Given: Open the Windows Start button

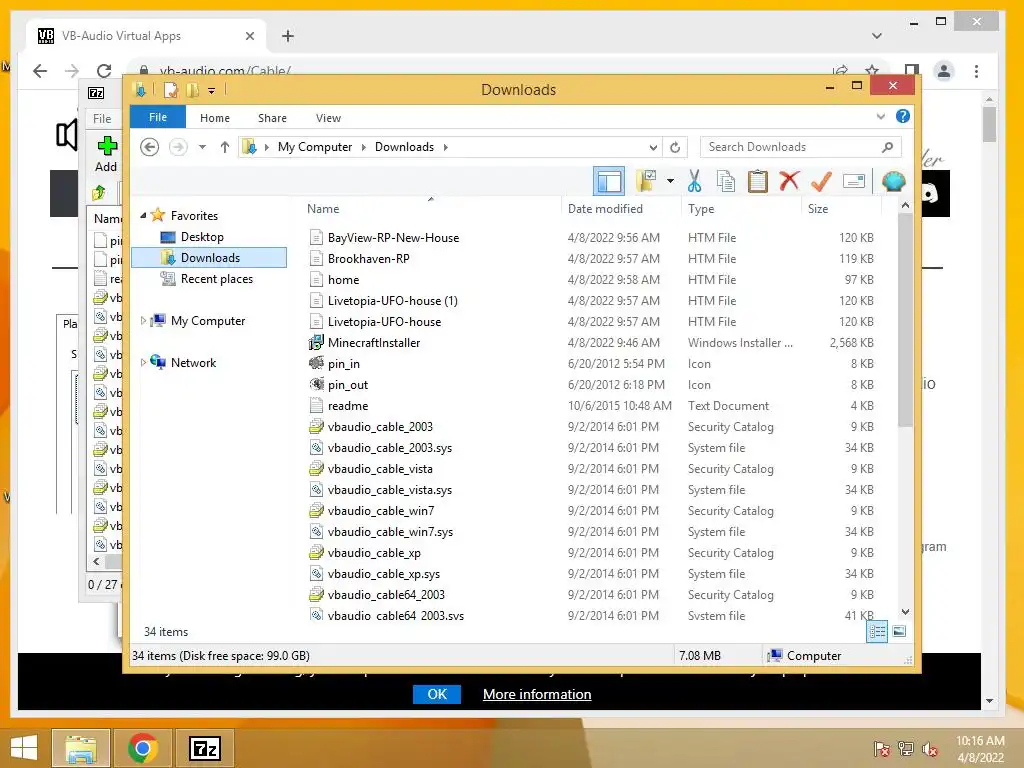Looking at the screenshot, I should tap(24, 748).
